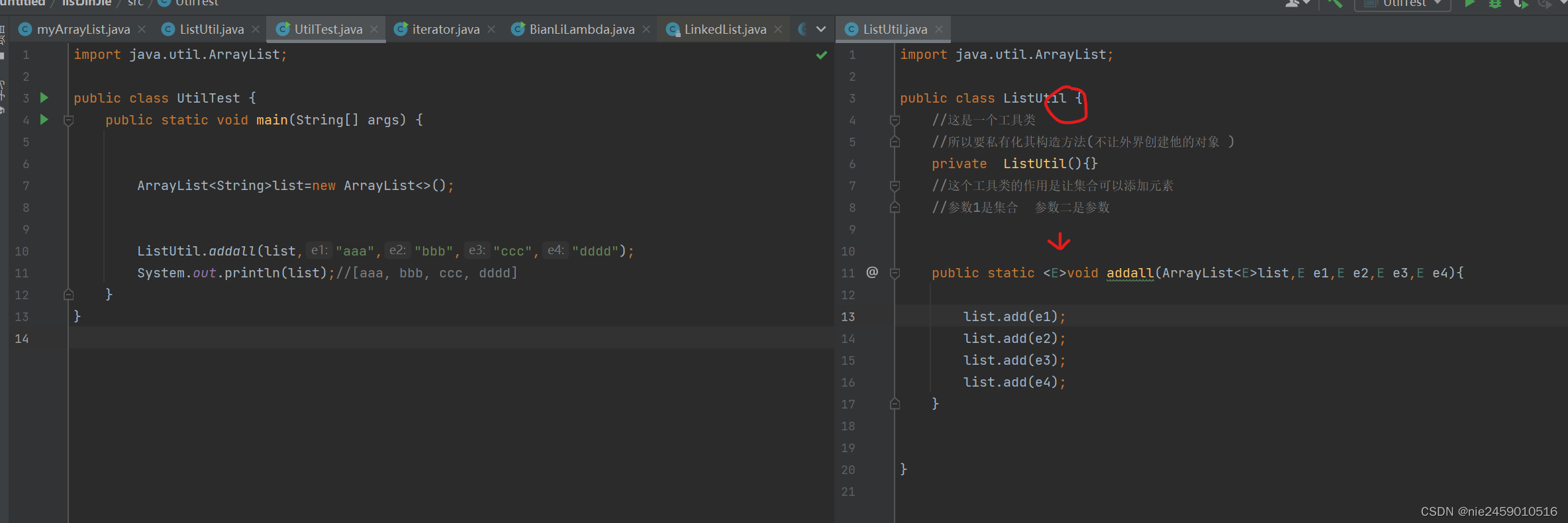Click the @ gutter annotation icon on line 11

pyautogui.click(x=872, y=272)
